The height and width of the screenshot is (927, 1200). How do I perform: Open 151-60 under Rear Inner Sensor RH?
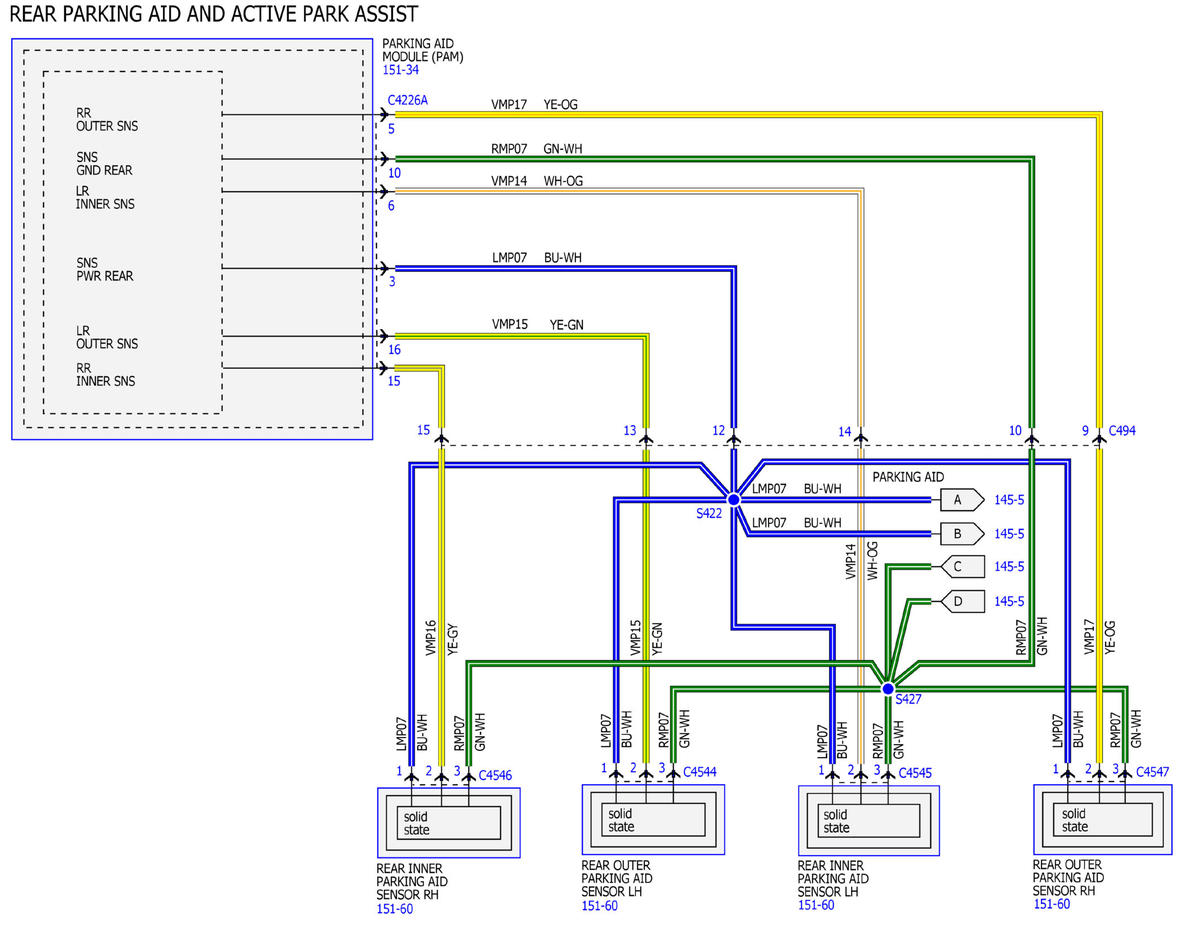[x=394, y=908]
